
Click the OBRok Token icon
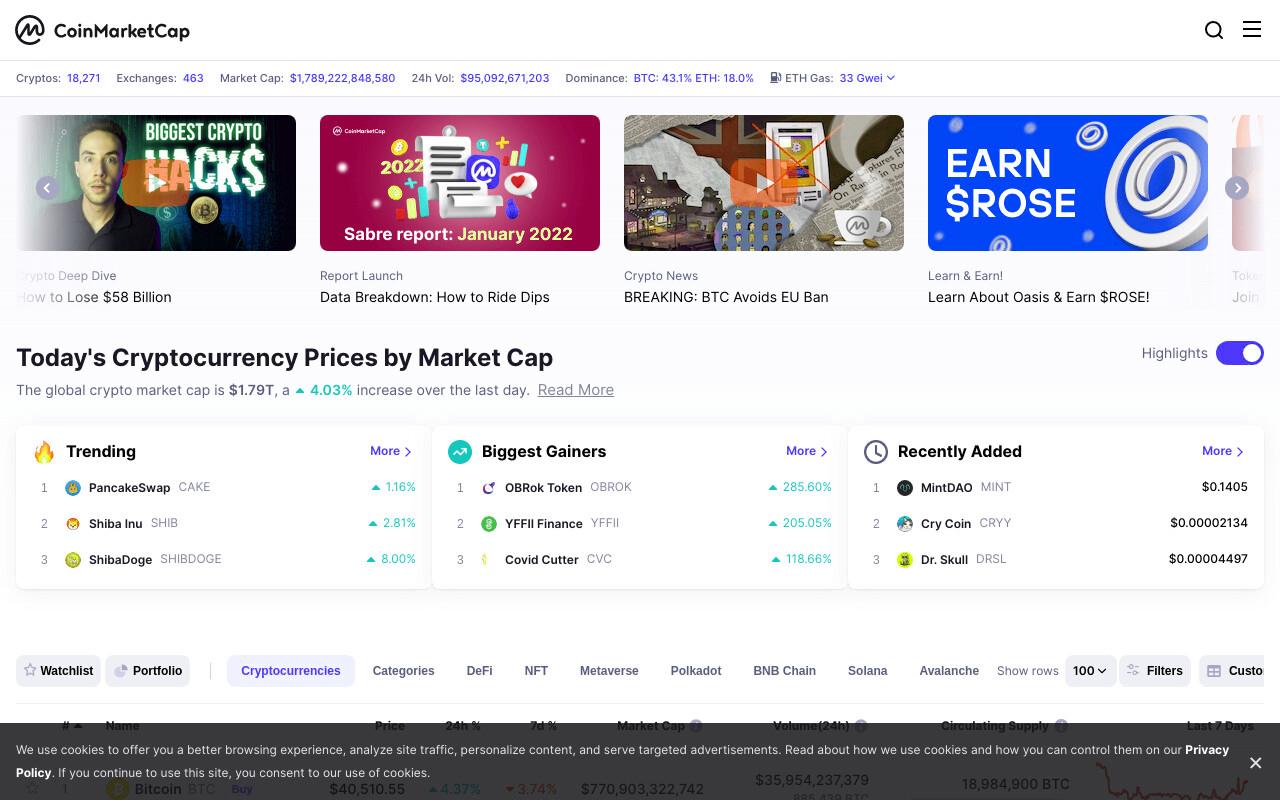click(489, 488)
